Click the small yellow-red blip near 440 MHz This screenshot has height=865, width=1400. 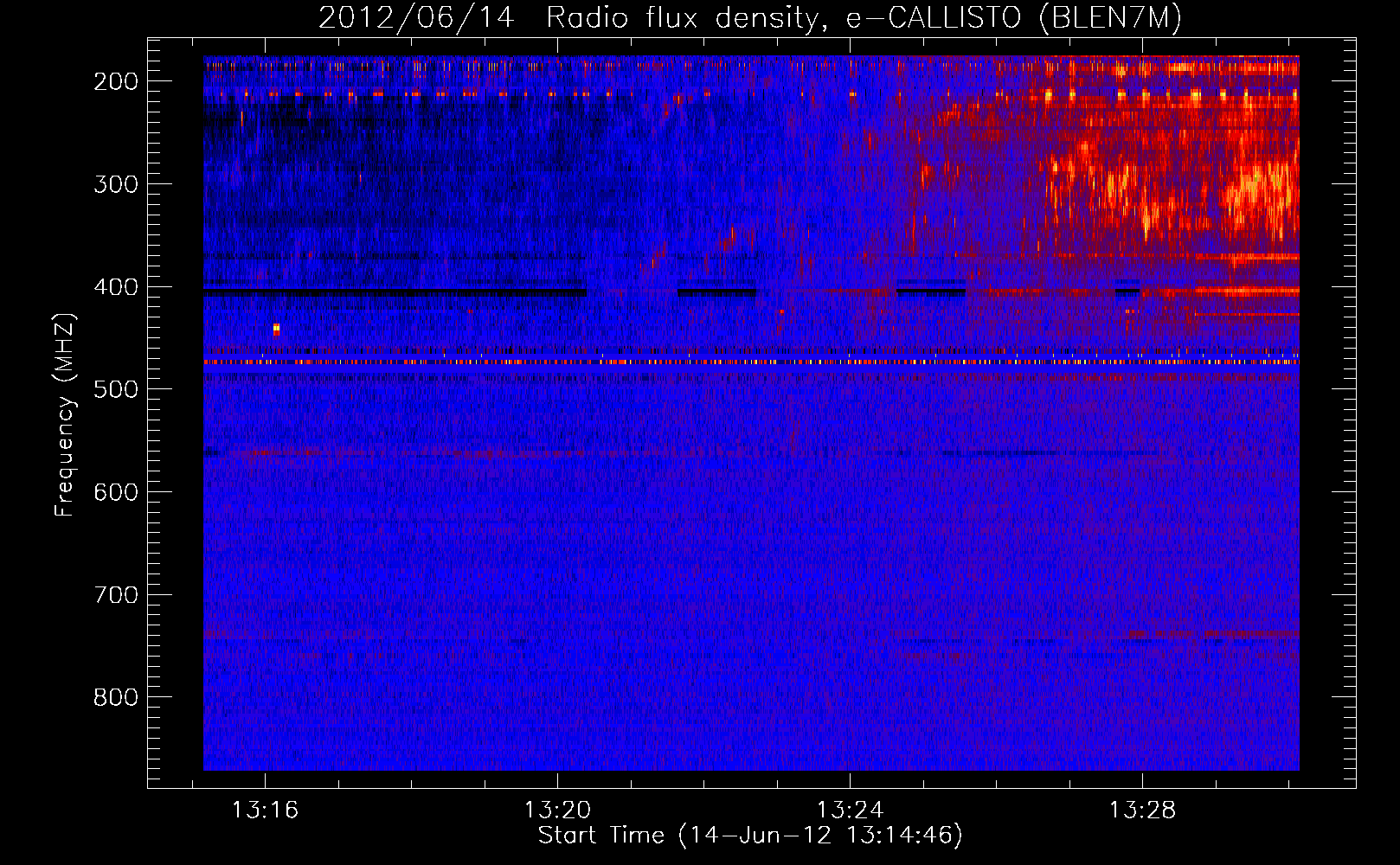click(x=276, y=329)
